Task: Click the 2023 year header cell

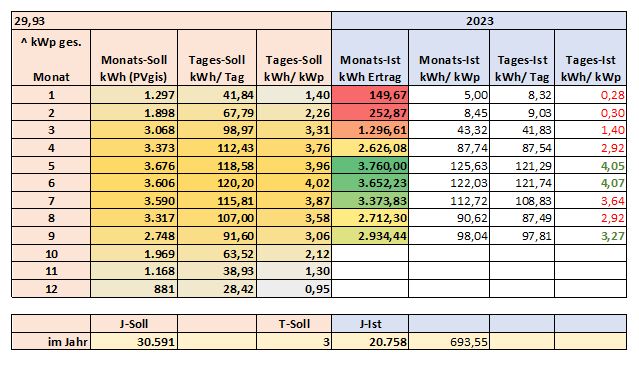Action: pyautogui.click(x=479, y=21)
